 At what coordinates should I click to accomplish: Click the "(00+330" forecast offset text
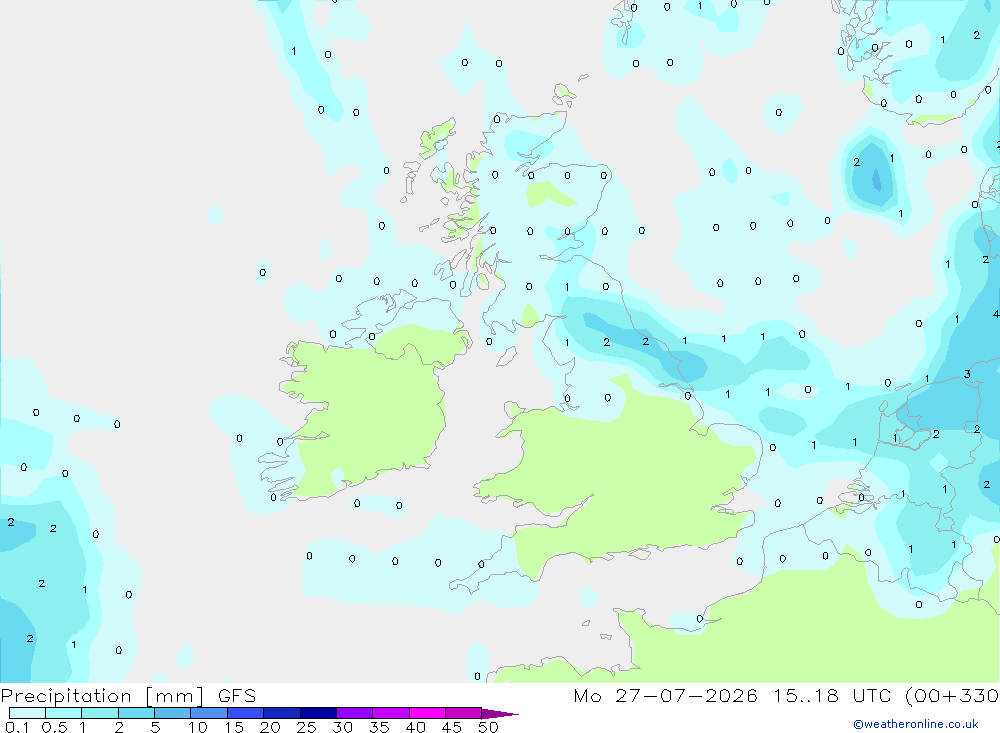(x=952, y=695)
